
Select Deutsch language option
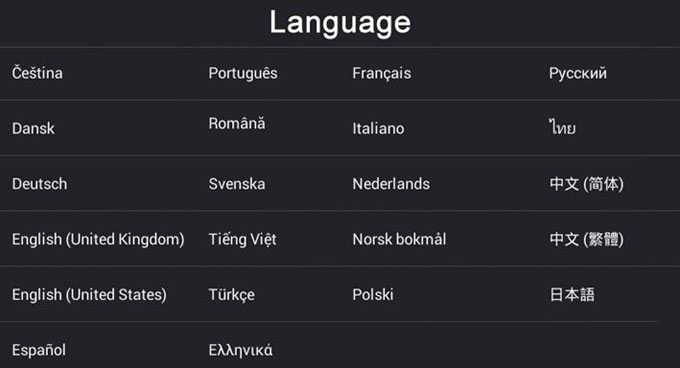pyautogui.click(x=39, y=184)
